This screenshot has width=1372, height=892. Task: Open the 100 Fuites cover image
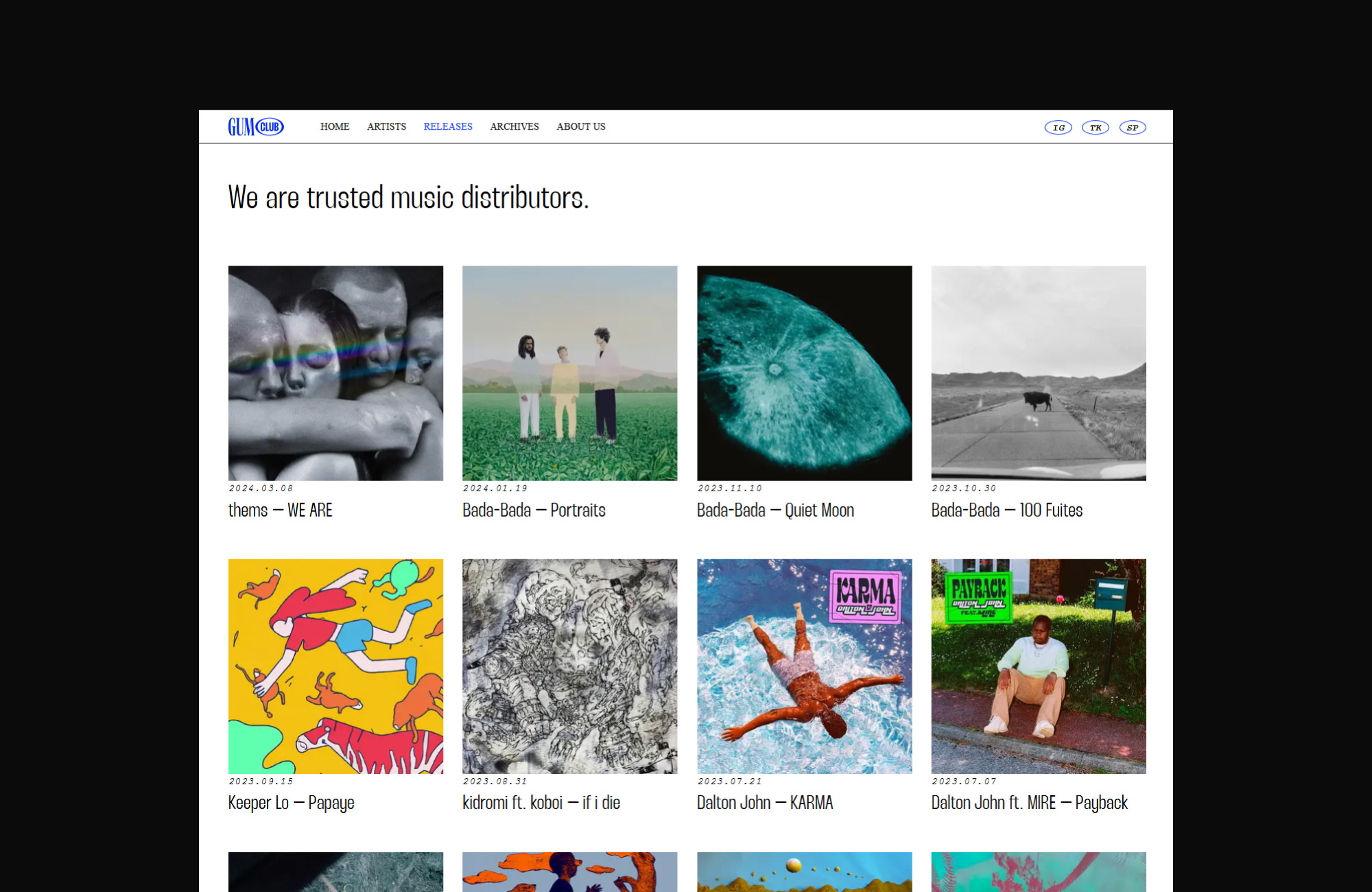(1038, 373)
